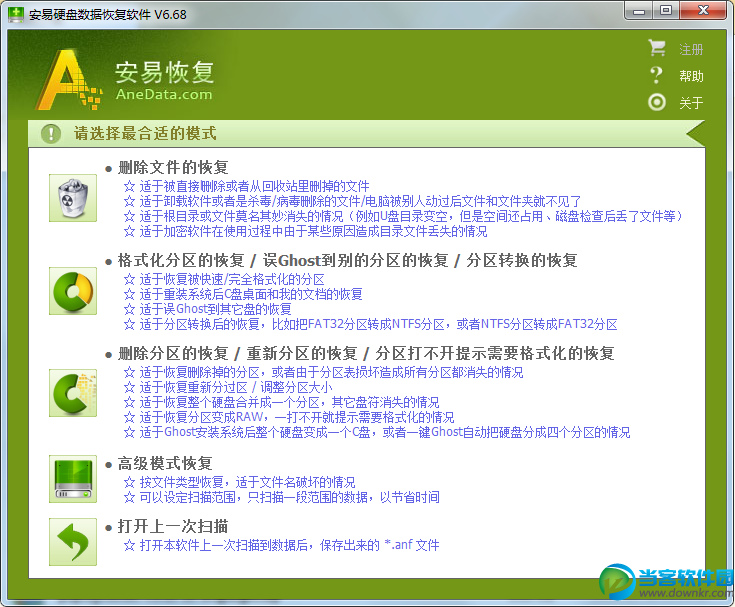Image resolution: width=735 pixels, height=607 pixels.
Task: Click the shopping cart register icon
Action: point(657,48)
